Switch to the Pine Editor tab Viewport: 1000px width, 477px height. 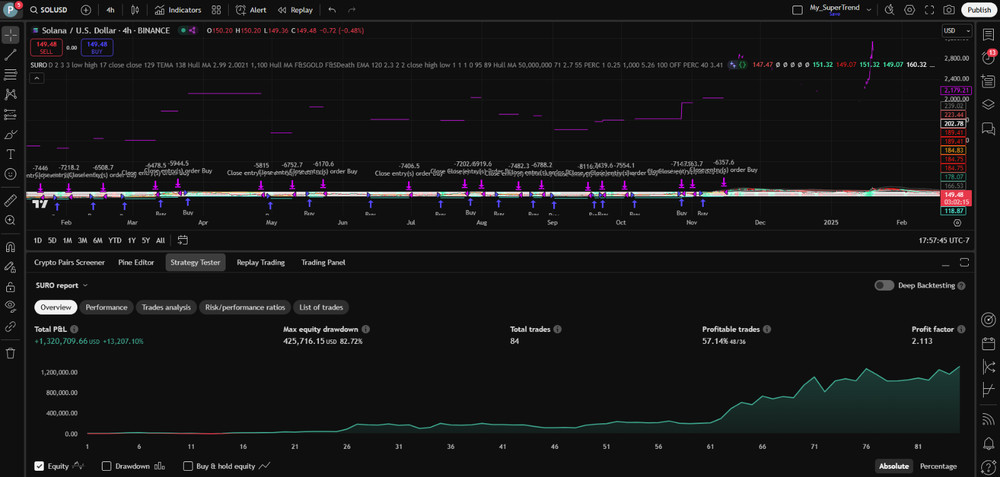136,262
